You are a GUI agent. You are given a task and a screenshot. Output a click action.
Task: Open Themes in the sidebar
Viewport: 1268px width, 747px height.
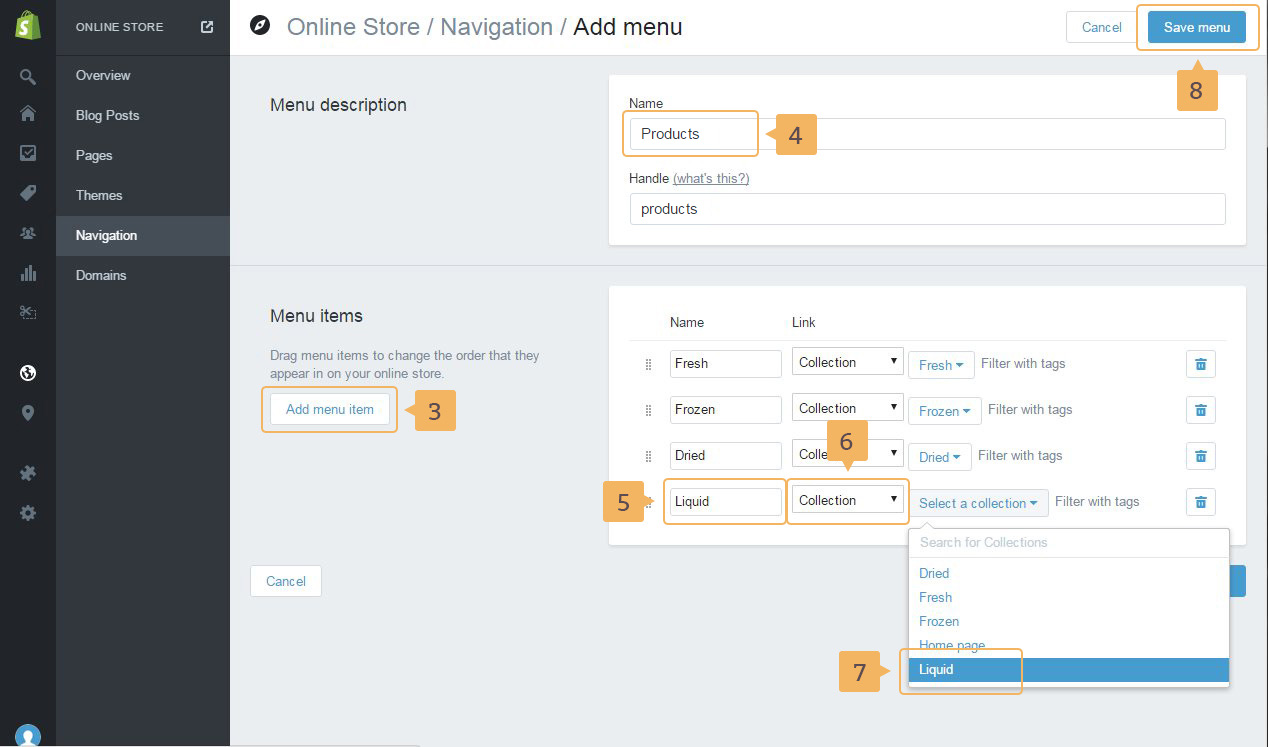pos(99,195)
